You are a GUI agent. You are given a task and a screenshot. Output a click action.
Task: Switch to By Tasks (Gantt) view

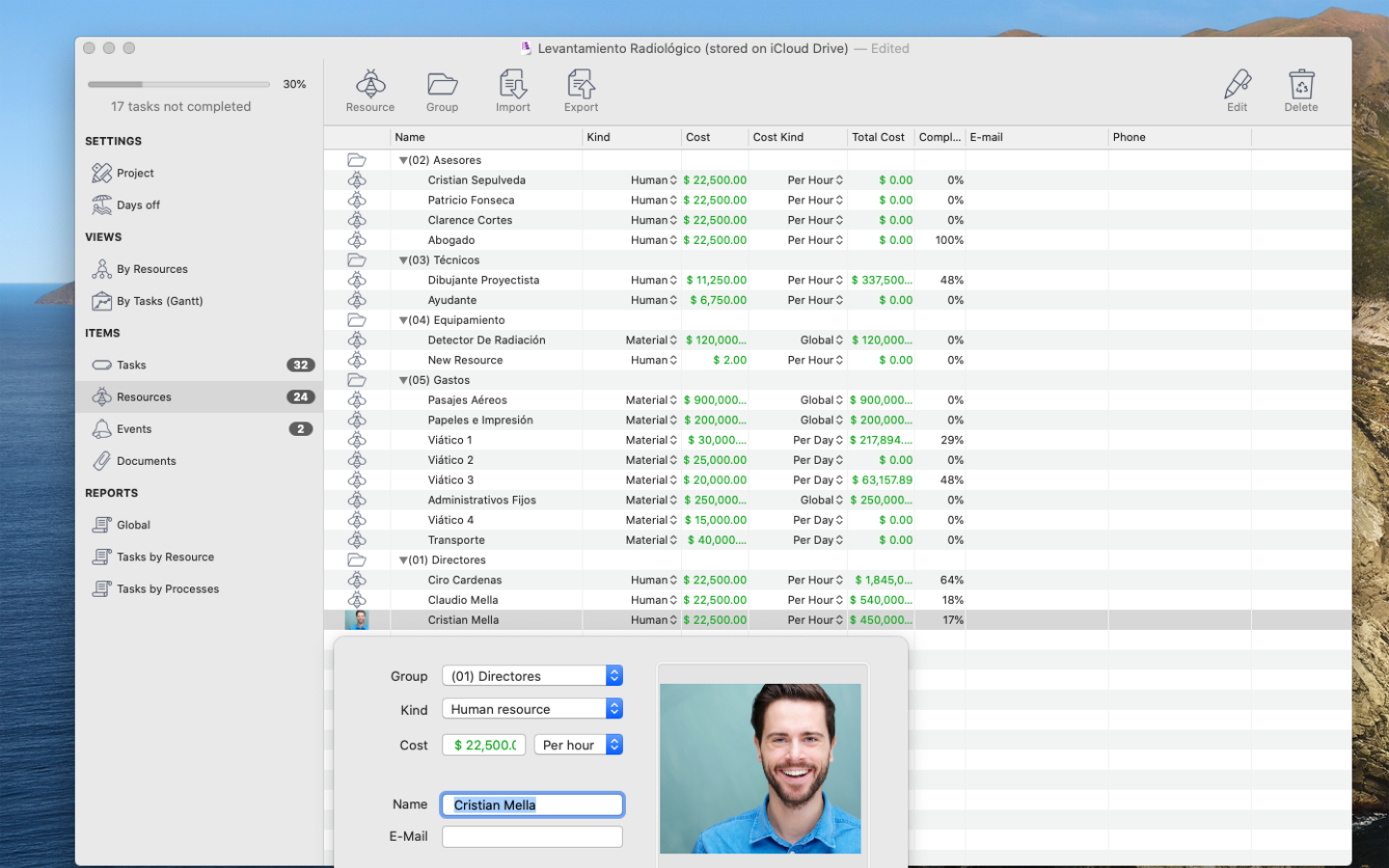coord(159,301)
